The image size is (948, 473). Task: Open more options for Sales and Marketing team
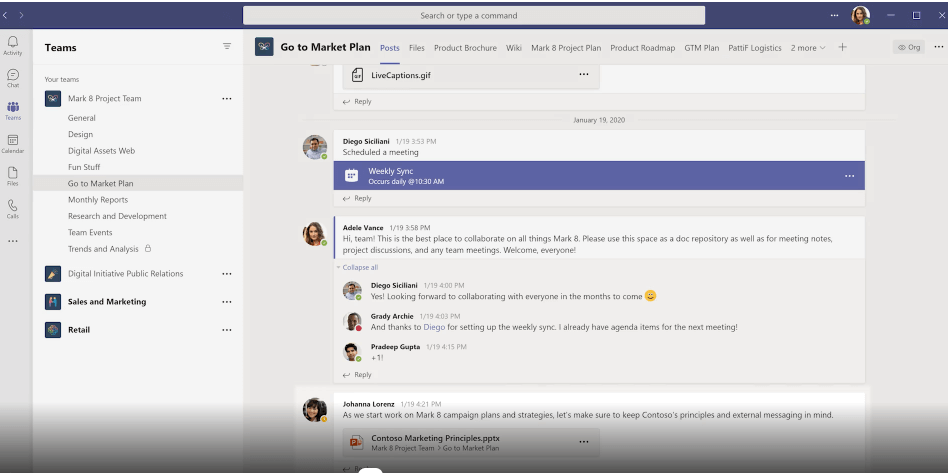click(x=227, y=302)
